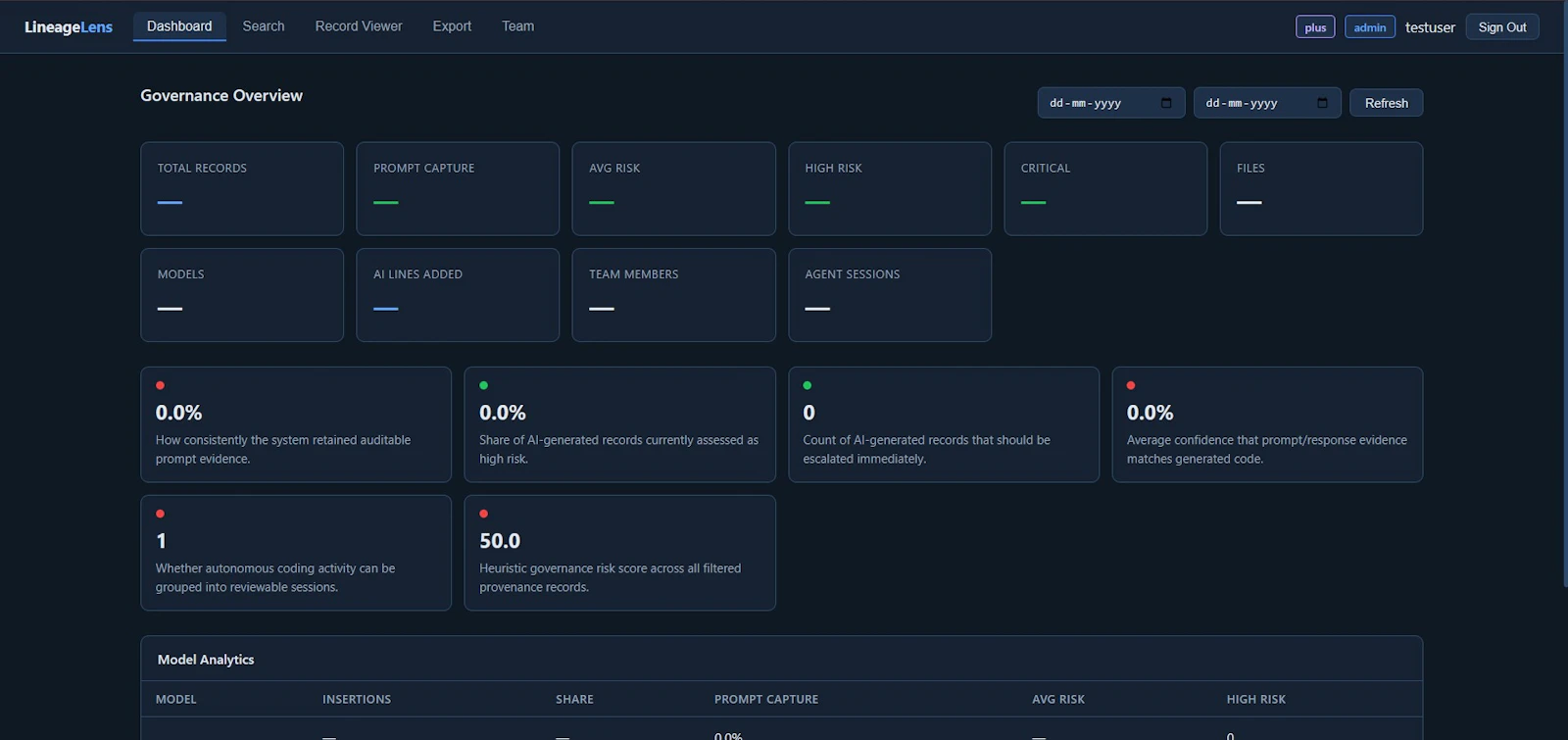Screen dimensions: 1568x740
Task: Select the High Risk stat card
Action: click(890, 188)
